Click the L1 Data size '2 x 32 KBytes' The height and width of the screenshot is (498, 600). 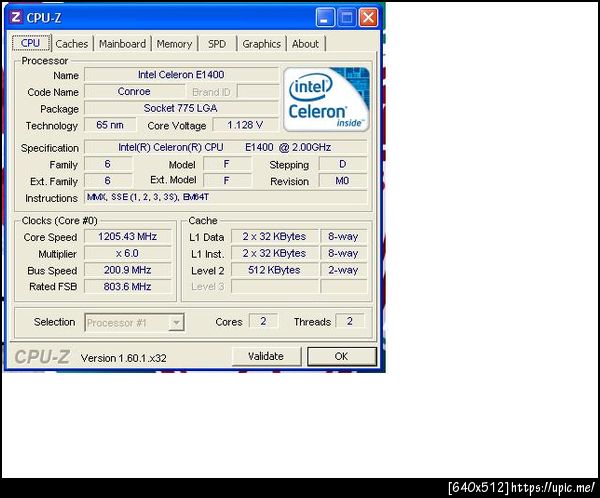coord(274,237)
